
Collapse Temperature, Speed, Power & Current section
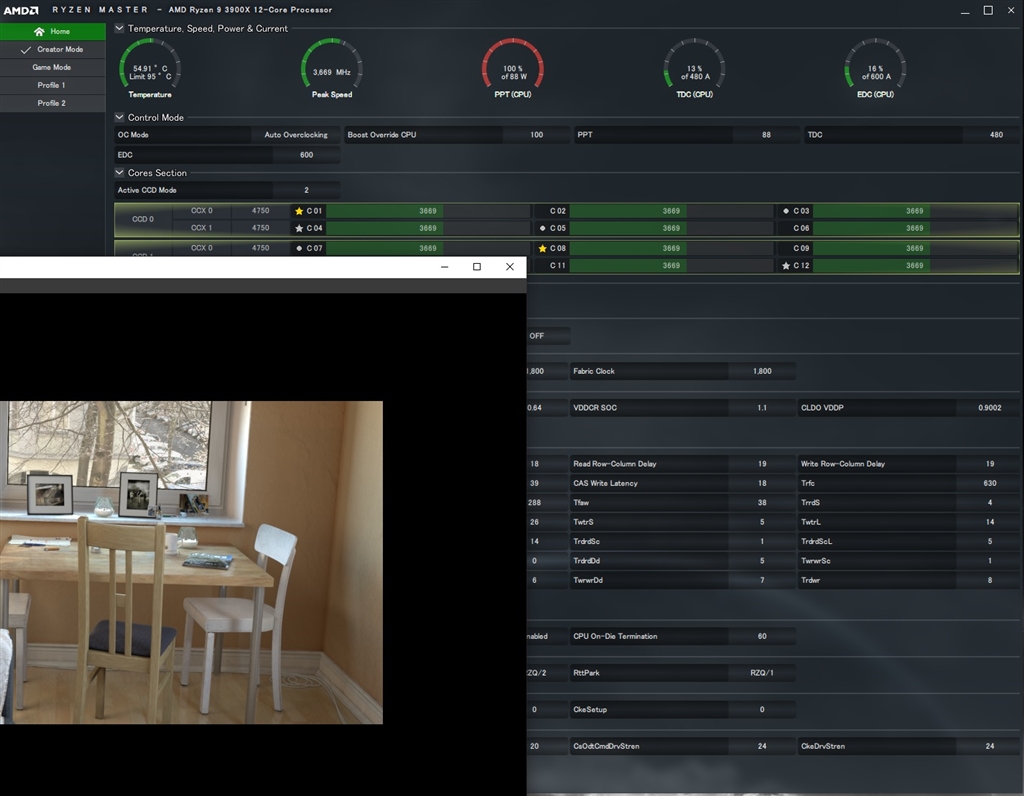click(120, 28)
